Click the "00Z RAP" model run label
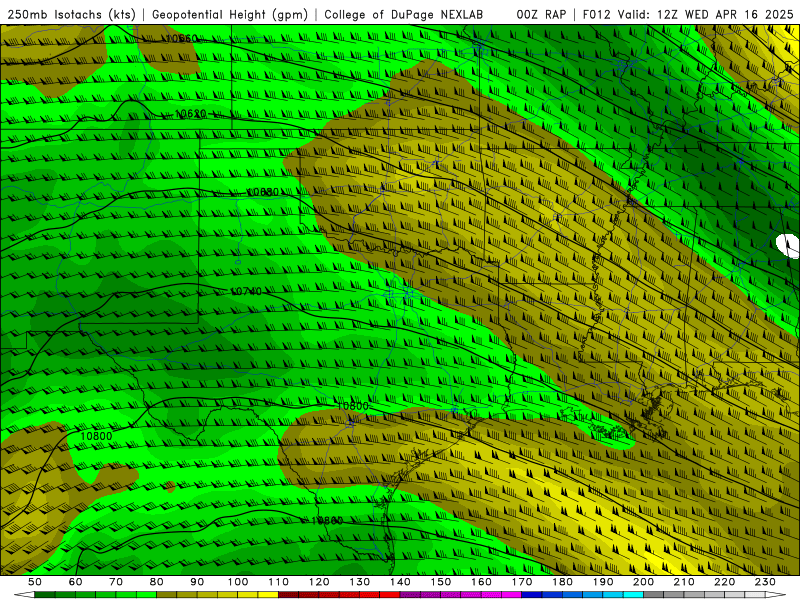This screenshot has height=600, width=800. click(x=541, y=14)
